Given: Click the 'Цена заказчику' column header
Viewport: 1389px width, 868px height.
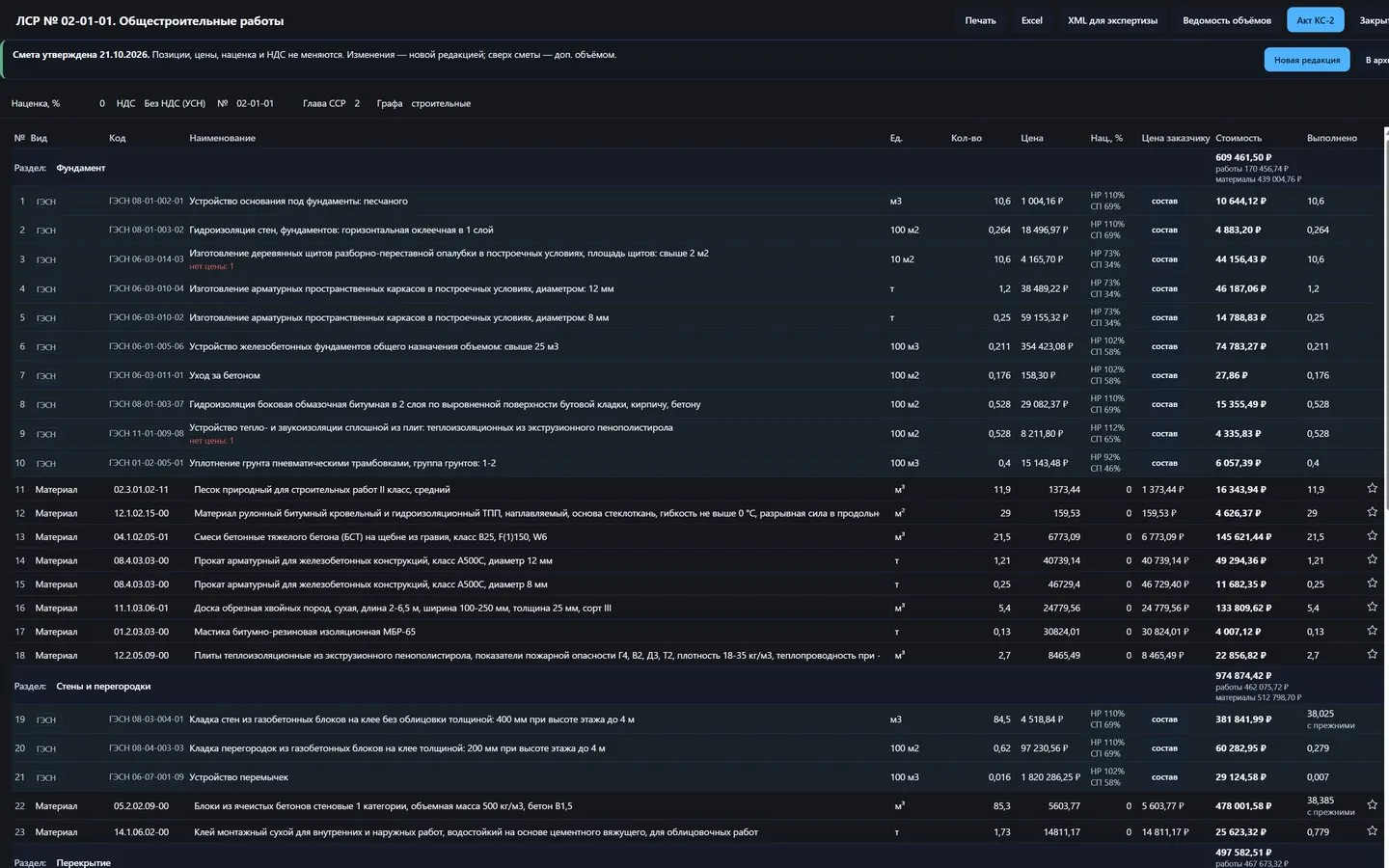Looking at the screenshot, I should click(1175, 138).
